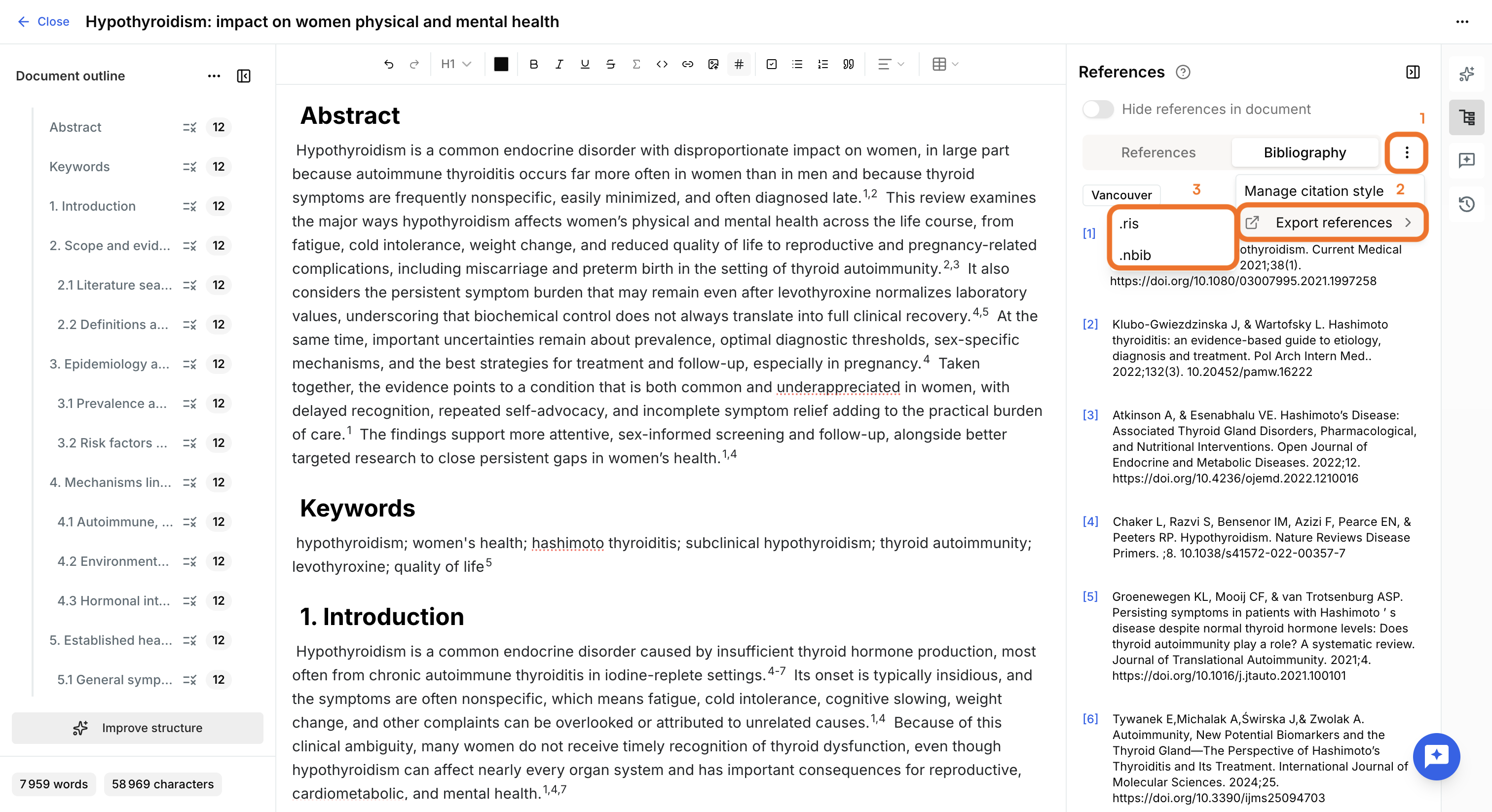Choose the .ris export option
The height and width of the screenshot is (812, 1492).
[x=1170, y=223]
